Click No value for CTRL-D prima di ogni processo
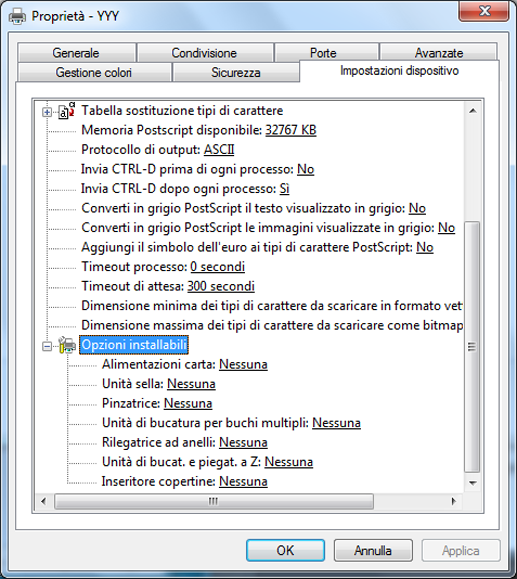This screenshot has height=579, width=517. [305, 169]
